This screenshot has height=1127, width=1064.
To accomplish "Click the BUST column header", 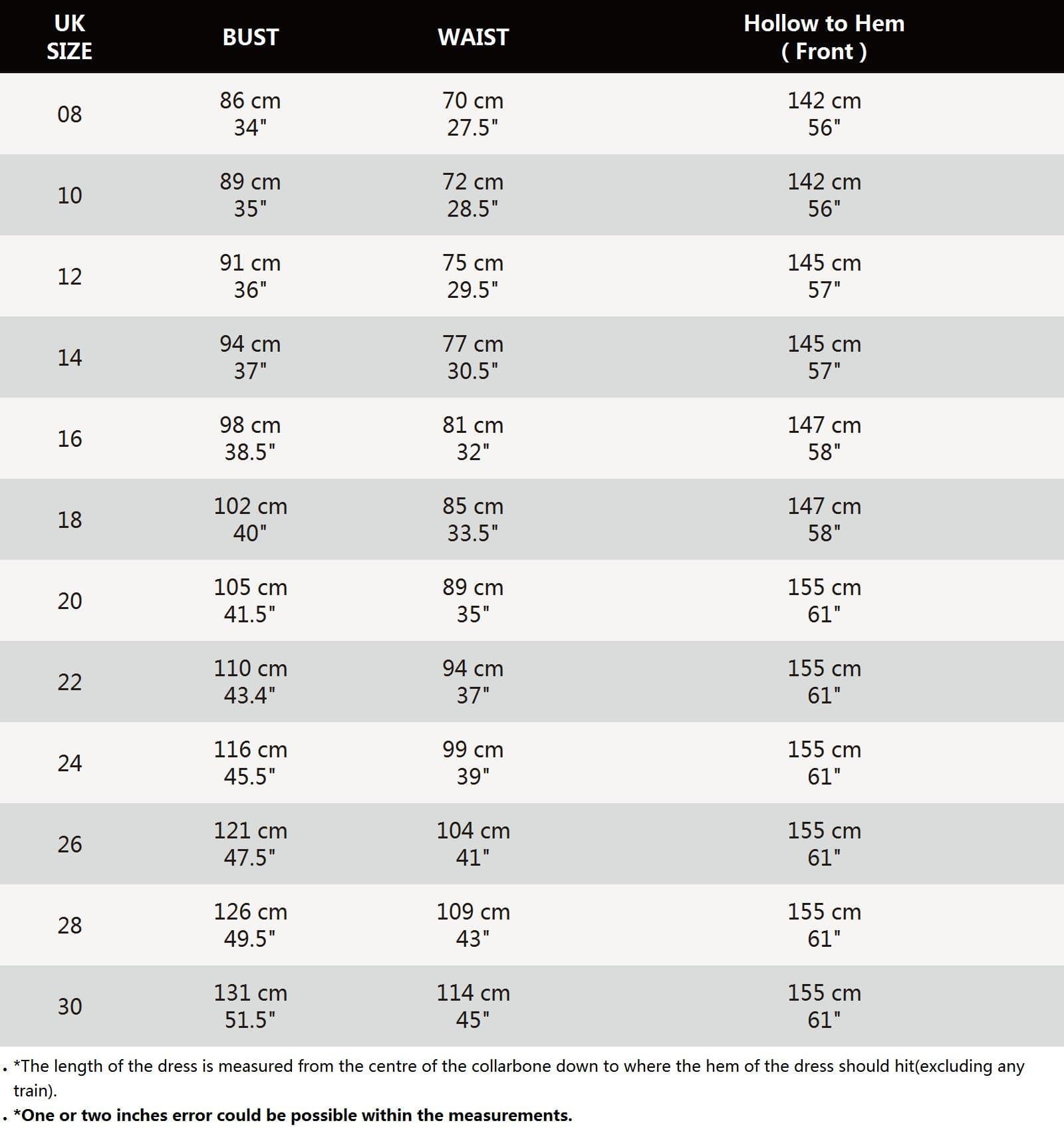I will pyautogui.click(x=250, y=37).
